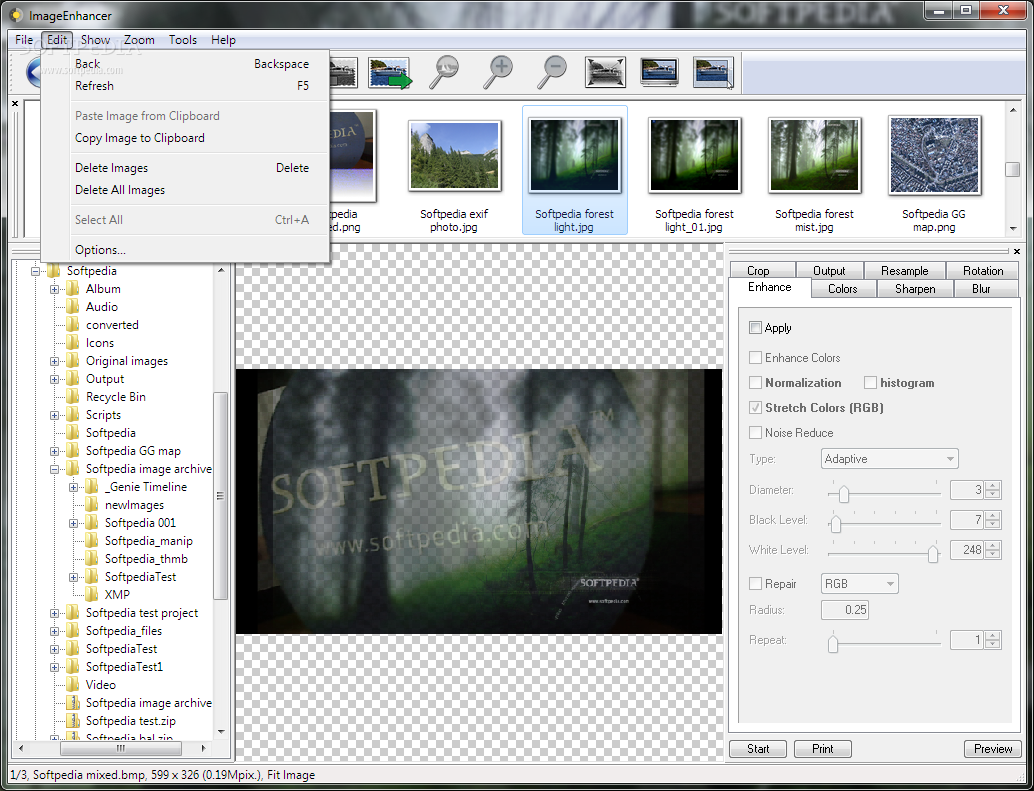Viewport: 1034px width, 791px height.
Task: Click the Black Level slider handle
Action: pos(836,523)
